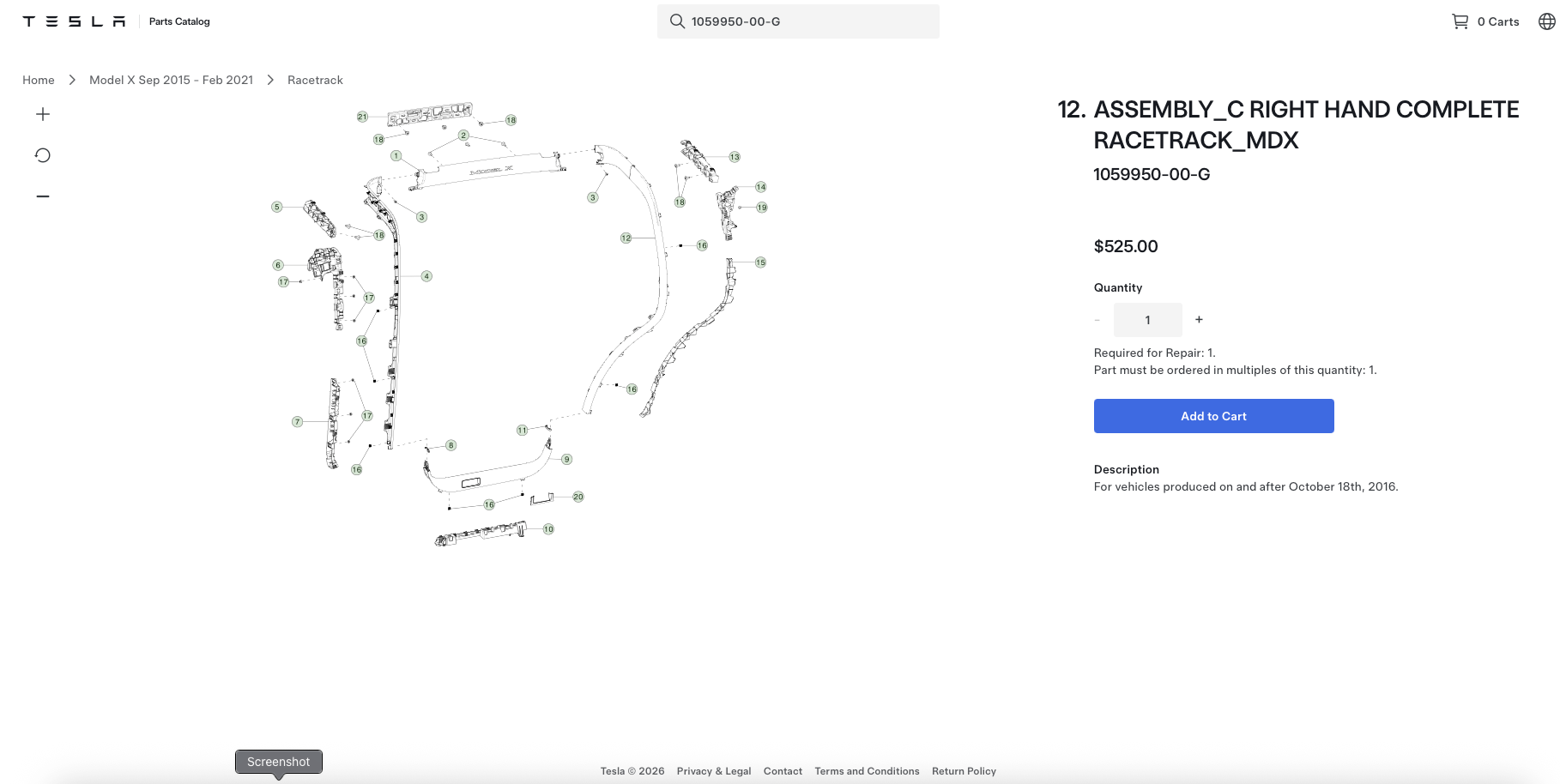Click the Tesla logo
The image size is (1560, 784).
coord(74,21)
